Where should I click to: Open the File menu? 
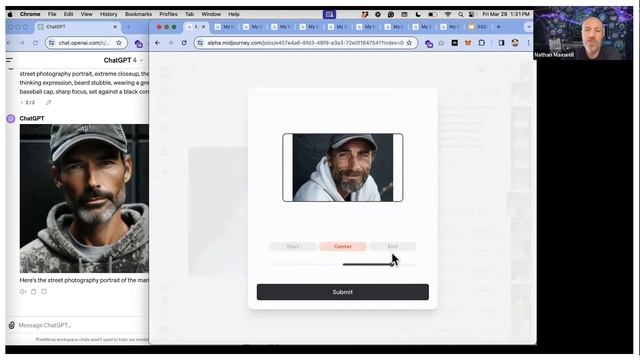(52, 14)
